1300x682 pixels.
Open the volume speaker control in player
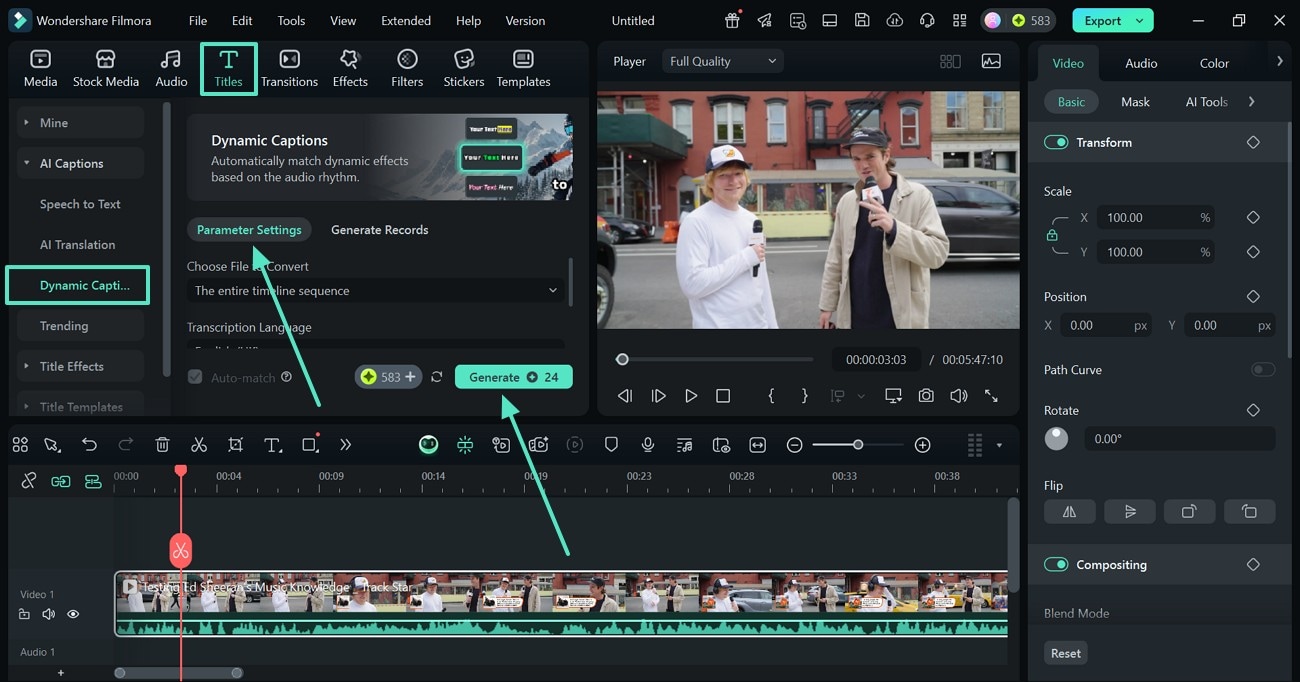[x=958, y=396]
